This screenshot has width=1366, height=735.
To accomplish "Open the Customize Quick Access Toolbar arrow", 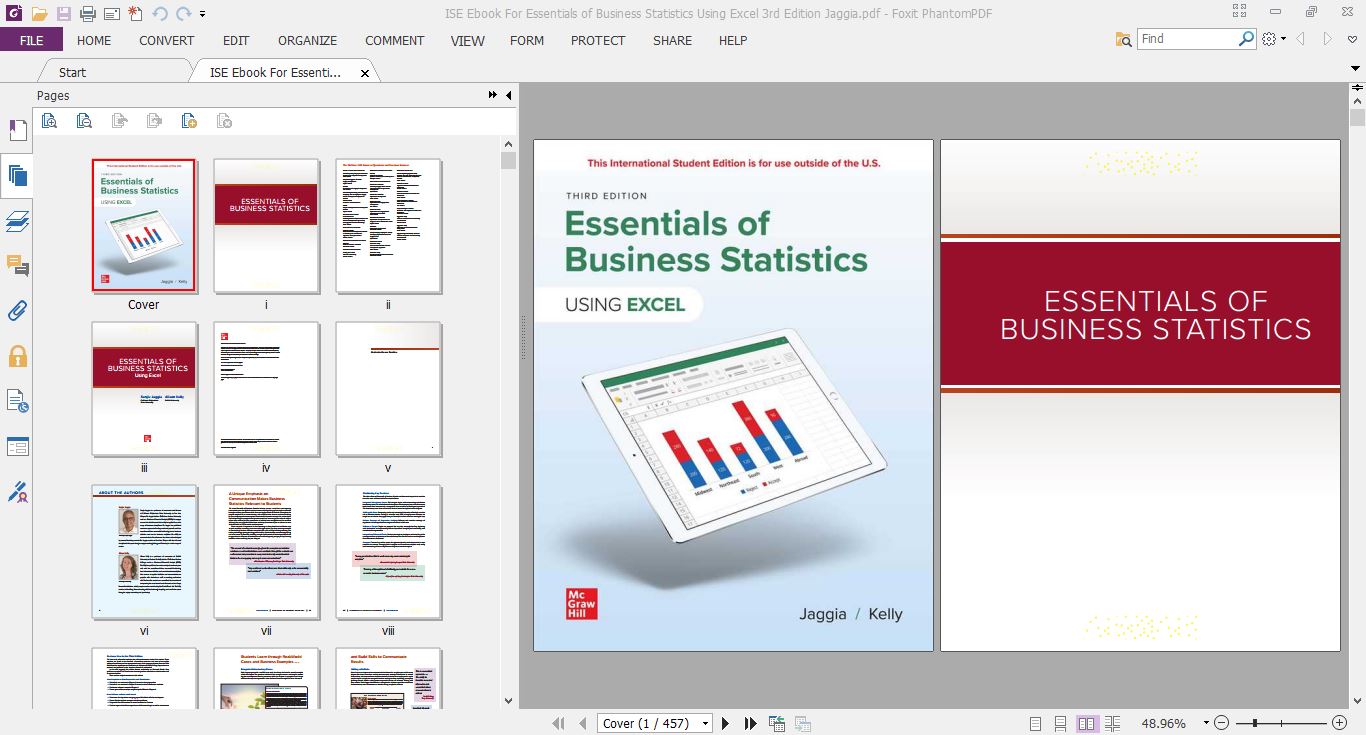I will pyautogui.click(x=203, y=14).
